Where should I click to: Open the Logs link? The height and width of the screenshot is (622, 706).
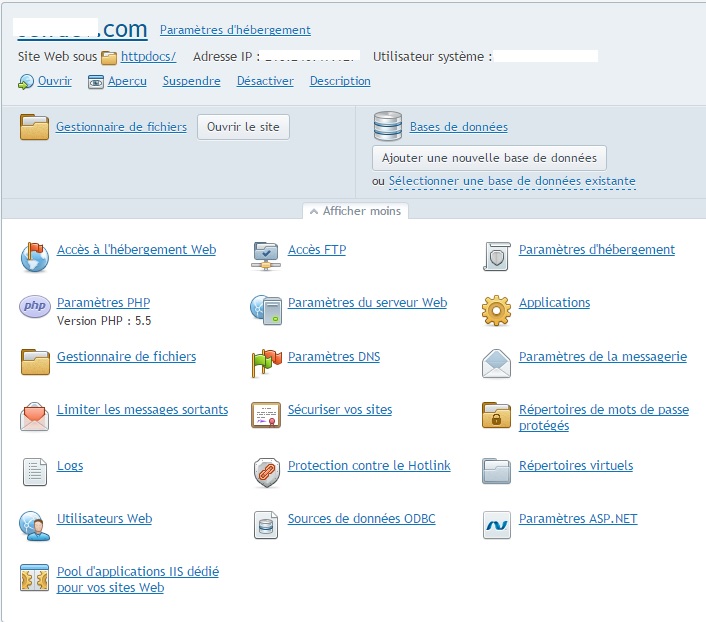[70, 465]
